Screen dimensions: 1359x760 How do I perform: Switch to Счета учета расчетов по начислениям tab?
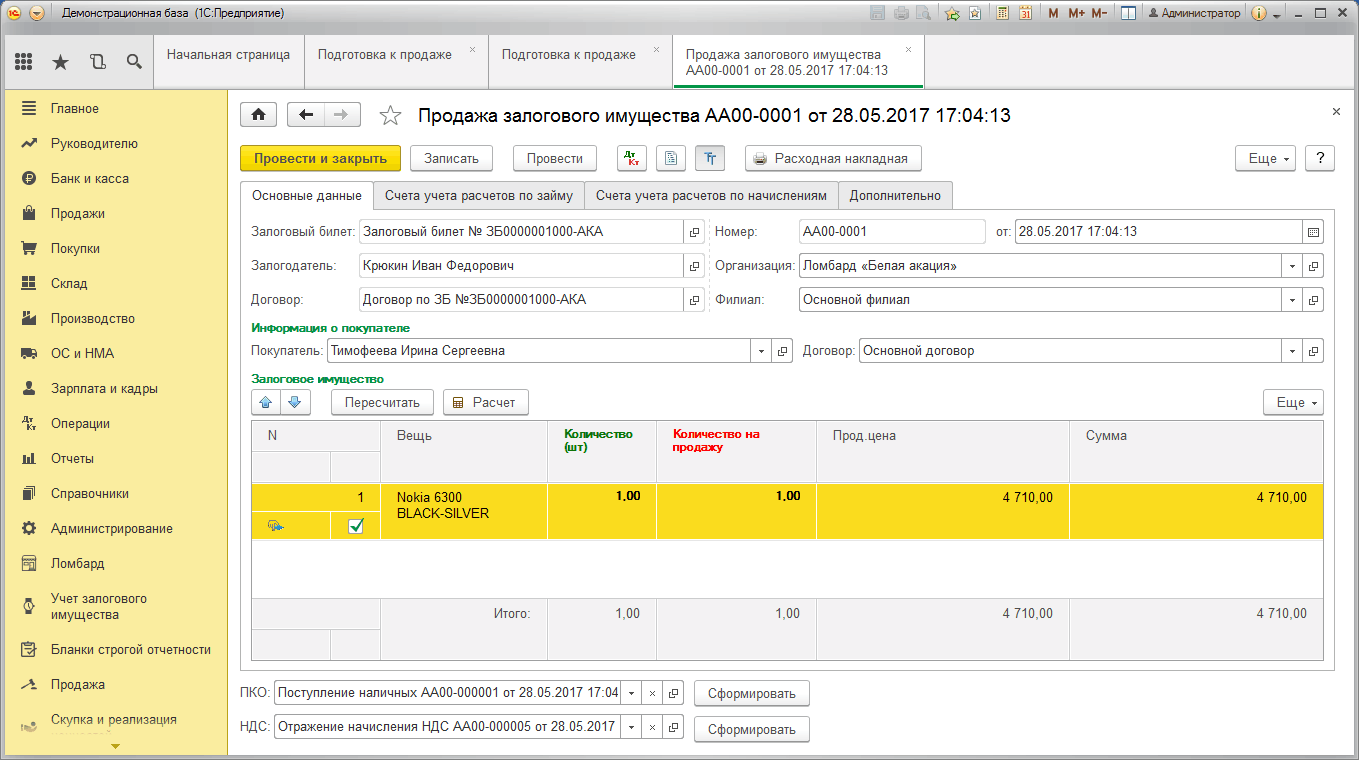pyautogui.click(x=711, y=195)
